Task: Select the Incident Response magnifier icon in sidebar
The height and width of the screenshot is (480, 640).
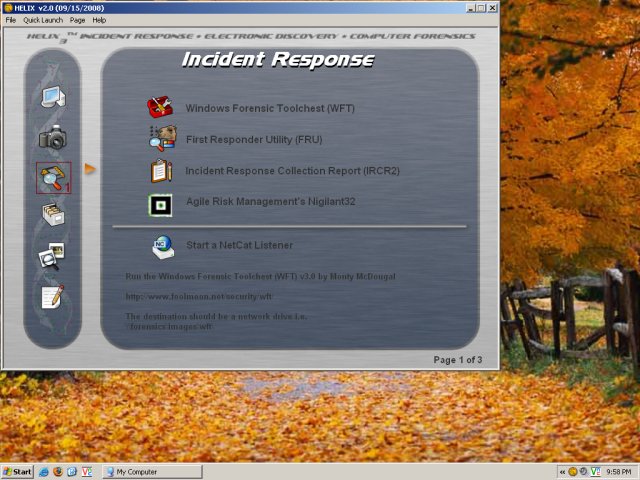Action: pos(53,178)
